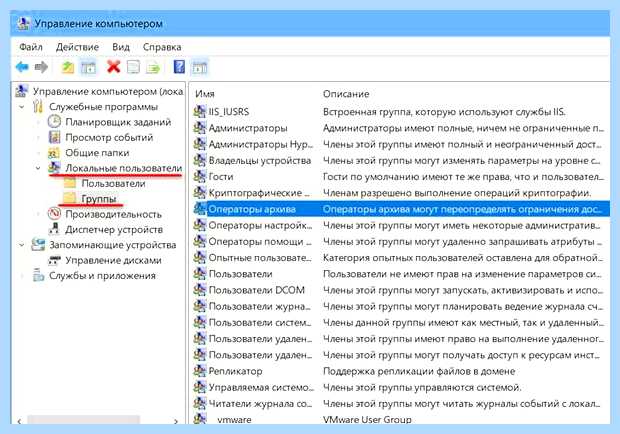This screenshot has width=620, height=434.
Task: Collapse the Служебные программы tree node
Action: click(22, 107)
